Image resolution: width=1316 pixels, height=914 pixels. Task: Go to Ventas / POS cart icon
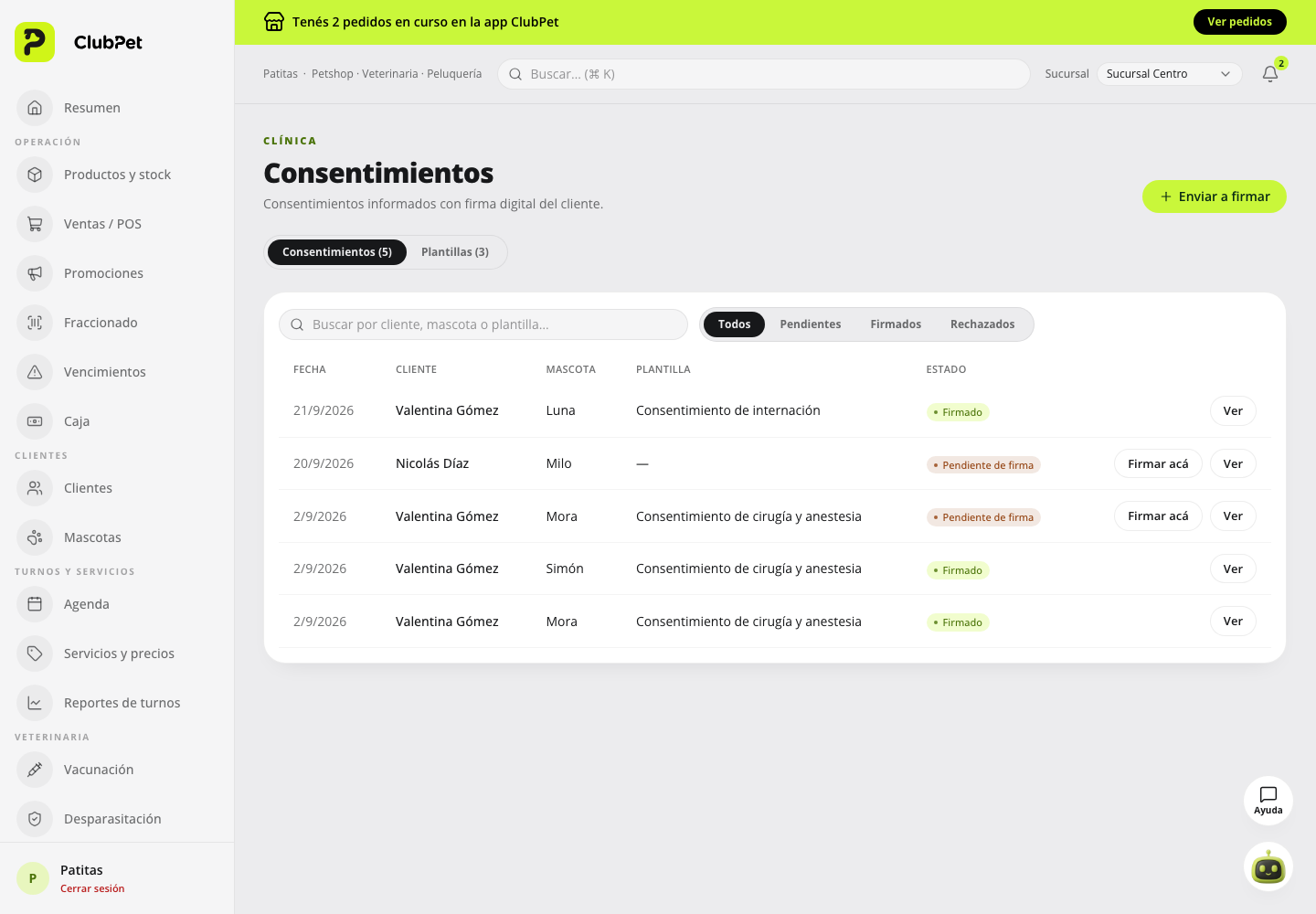pos(35,224)
